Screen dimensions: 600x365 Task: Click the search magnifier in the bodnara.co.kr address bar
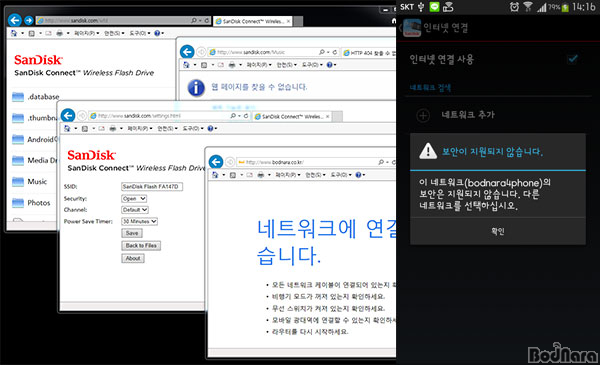point(381,162)
